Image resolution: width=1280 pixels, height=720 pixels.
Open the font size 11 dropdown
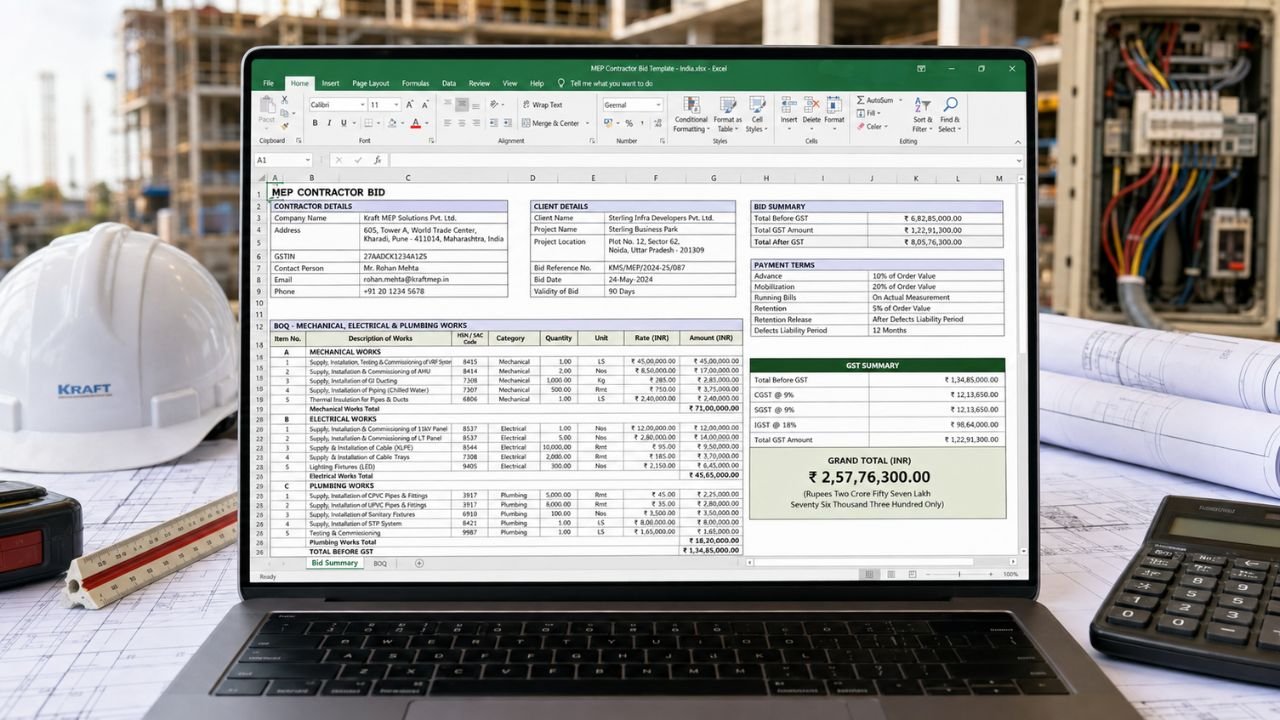click(x=396, y=104)
